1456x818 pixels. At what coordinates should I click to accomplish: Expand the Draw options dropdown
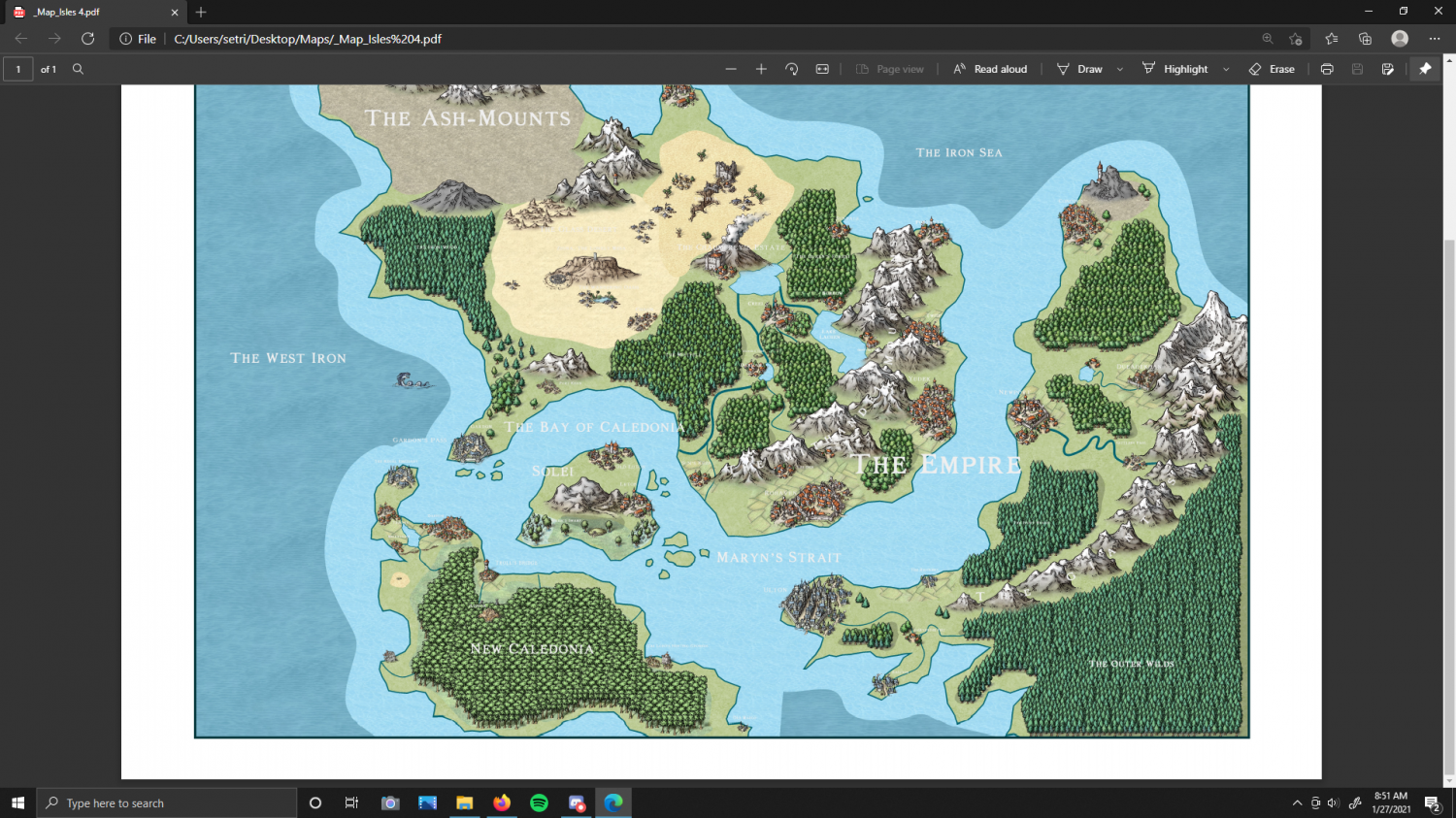click(x=1120, y=69)
